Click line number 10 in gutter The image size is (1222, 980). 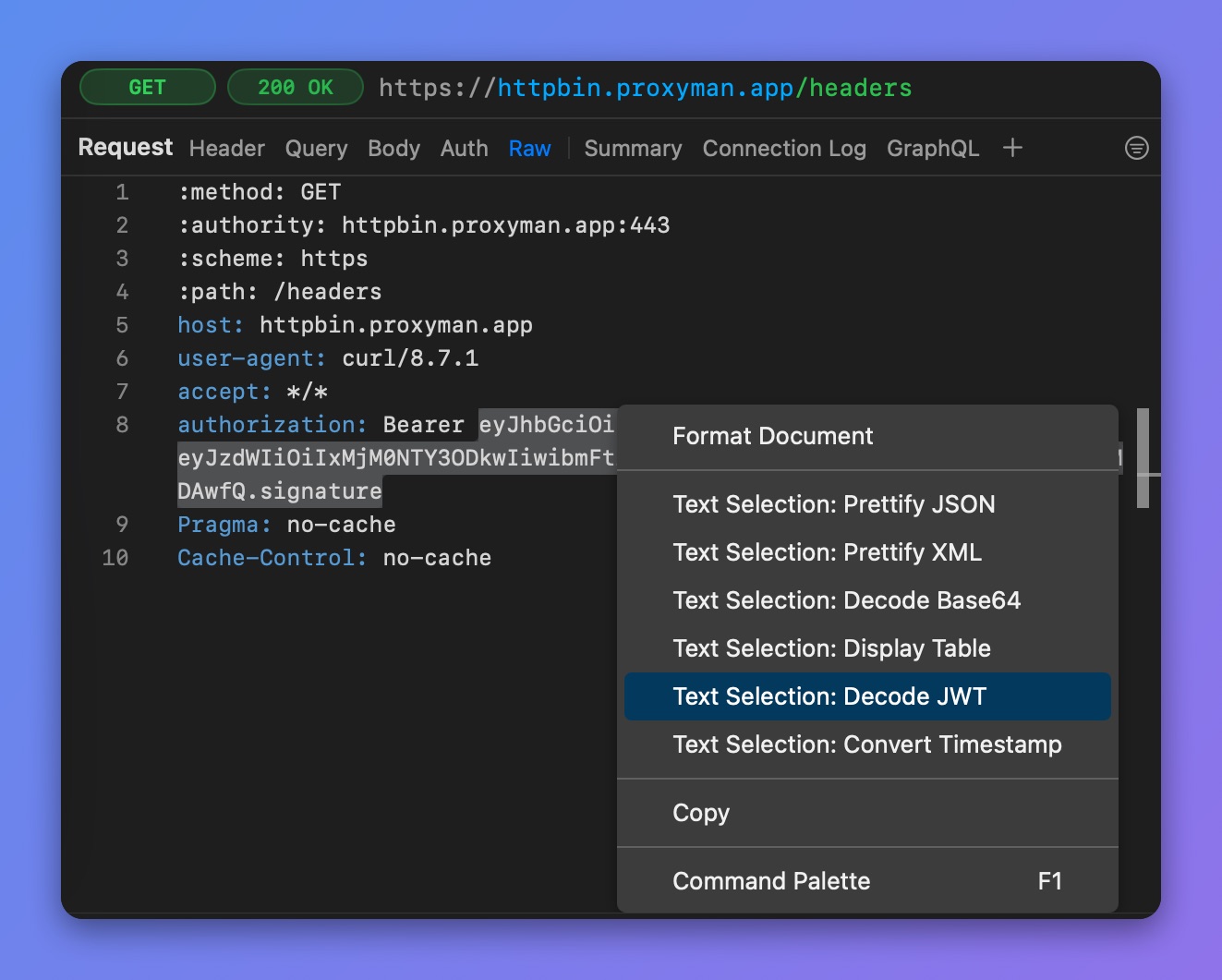pos(115,558)
